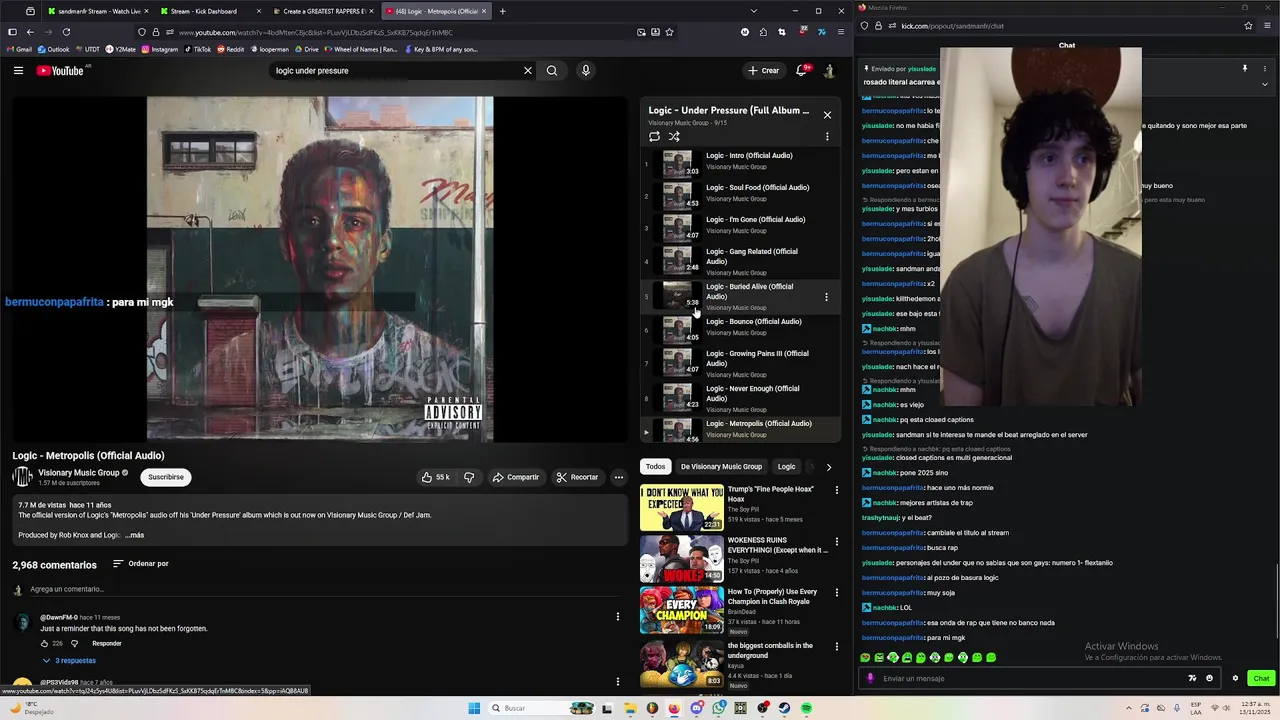Reply to DawnFM-0 comment
The width and height of the screenshot is (1280, 720).
pyautogui.click(x=107, y=643)
